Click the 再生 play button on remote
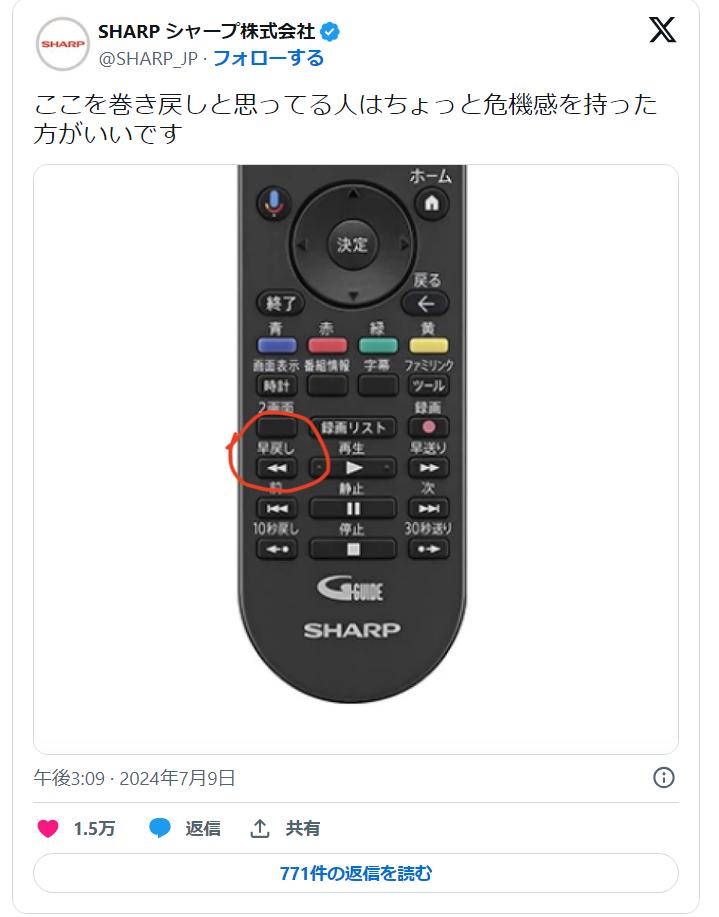The height and width of the screenshot is (917, 719). (x=353, y=468)
